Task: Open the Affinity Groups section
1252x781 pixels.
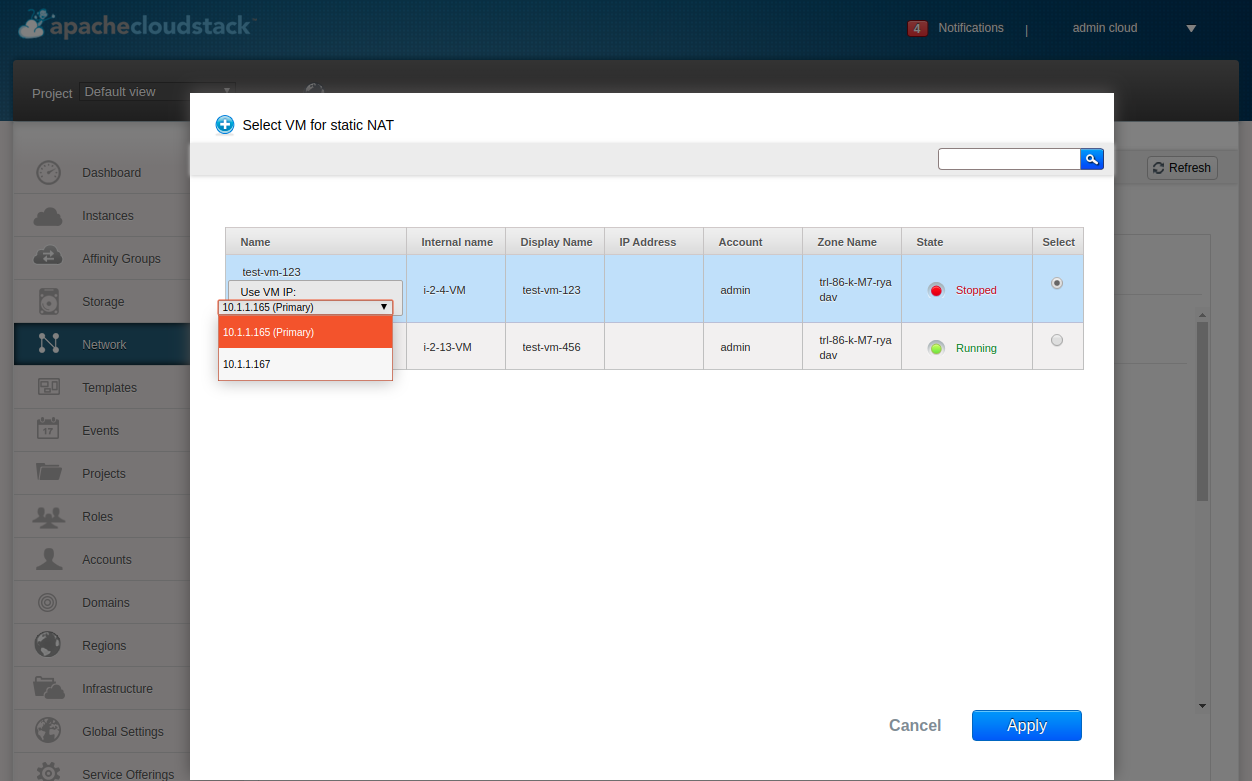Action: click(x=120, y=258)
